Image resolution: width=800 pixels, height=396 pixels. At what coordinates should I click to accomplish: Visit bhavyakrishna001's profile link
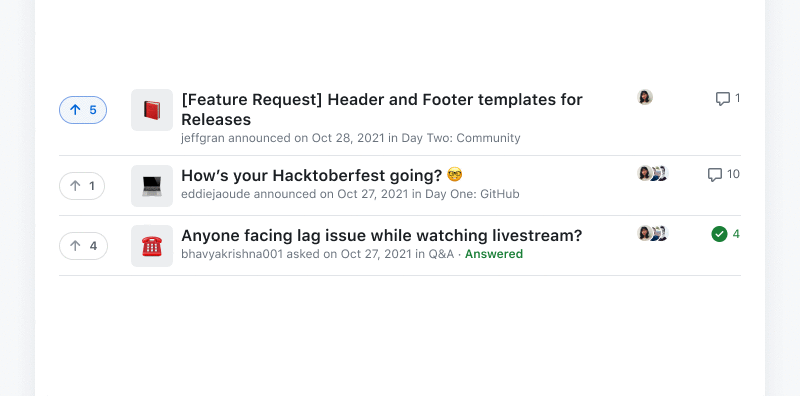tap(232, 254)
